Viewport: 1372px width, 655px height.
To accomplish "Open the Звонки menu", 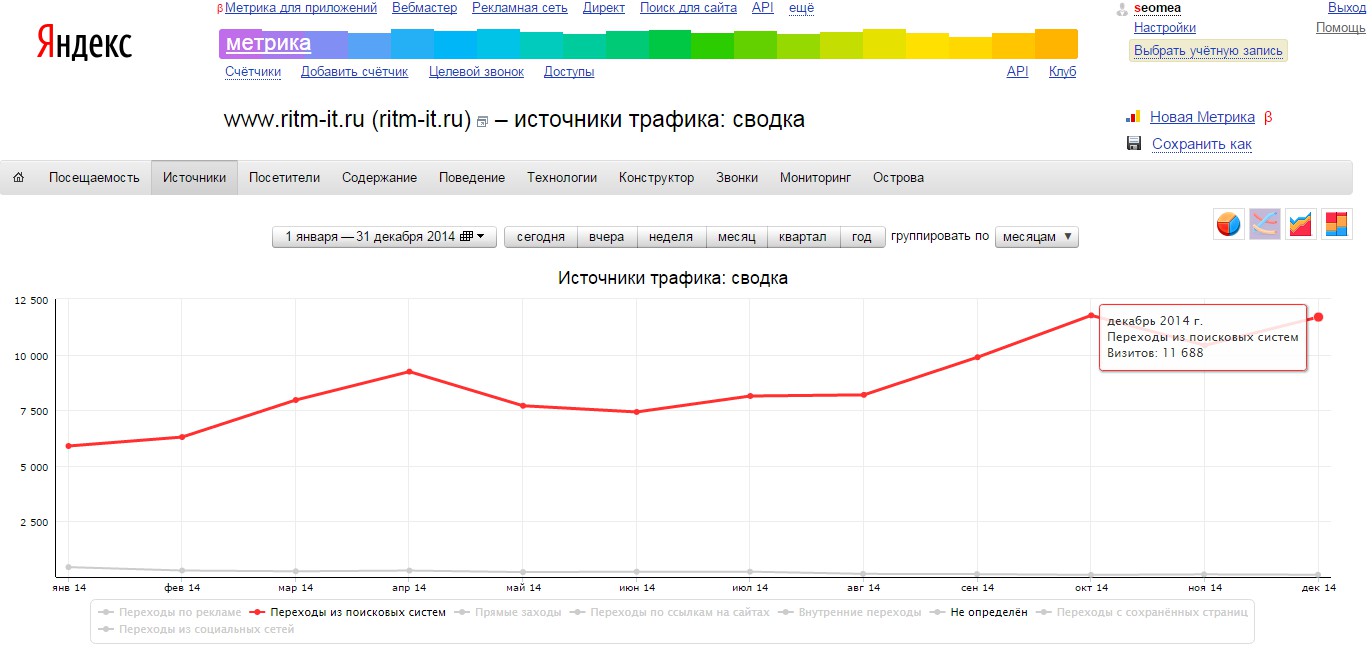I will 737,178.
